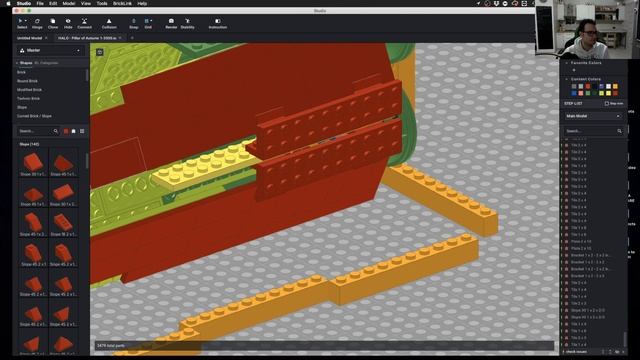Screen dimensions: 640x360
Task: Click the Connect tool icon
Action: coord(84,23)
